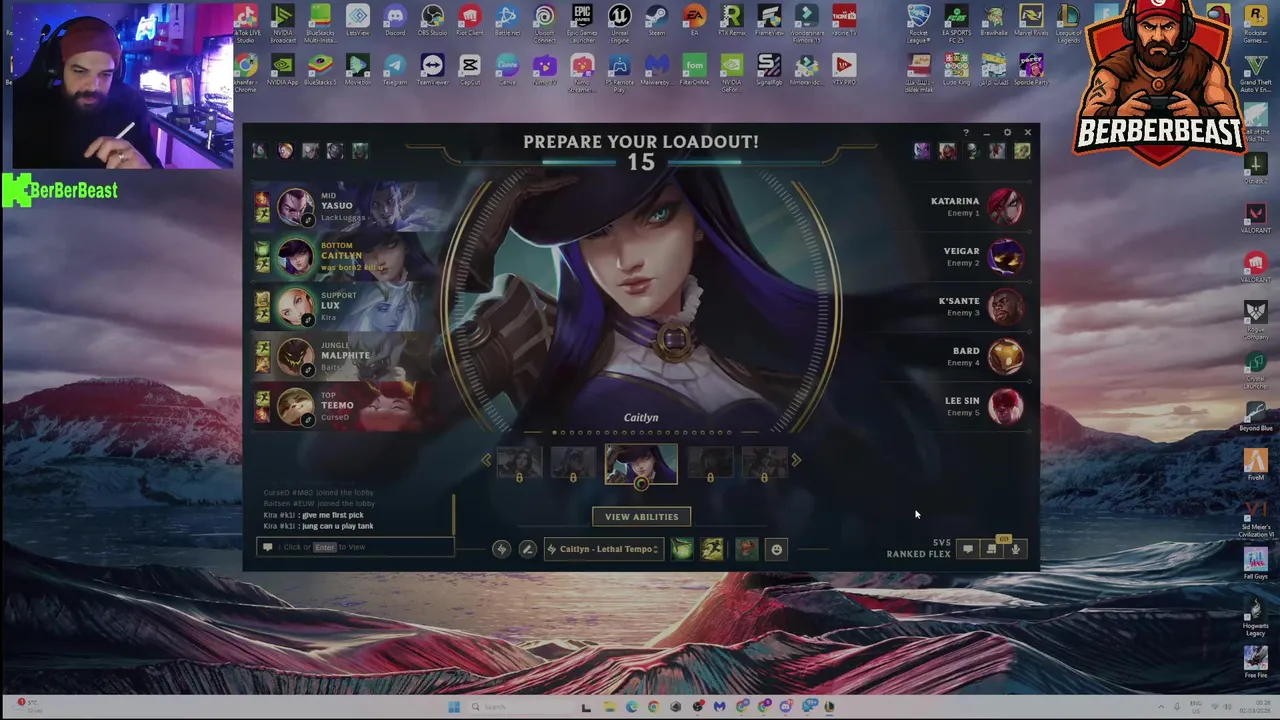The height and width of the screenshot is (720, 1280).
Task: Select Lux support in ally list
Action: click(345, 306)
